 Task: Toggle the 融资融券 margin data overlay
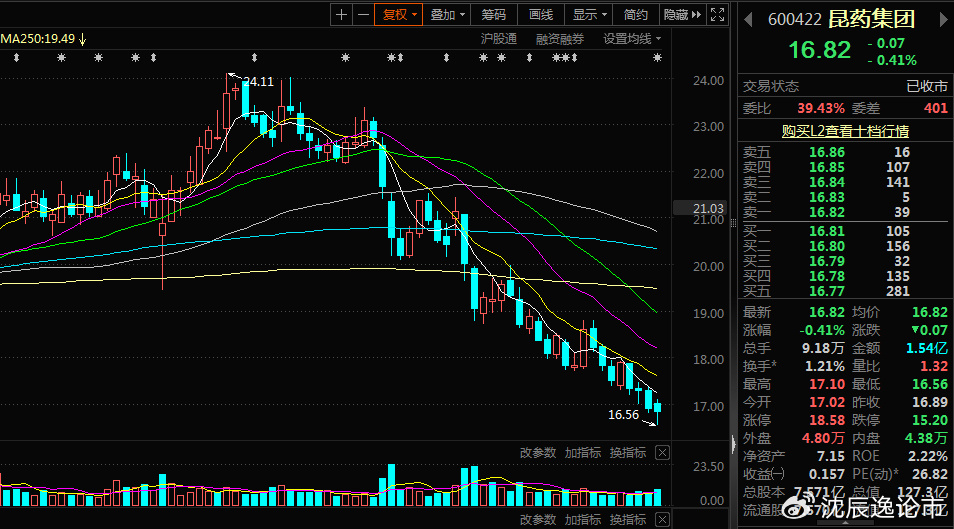pyautogui.click(x=560, y=39)
